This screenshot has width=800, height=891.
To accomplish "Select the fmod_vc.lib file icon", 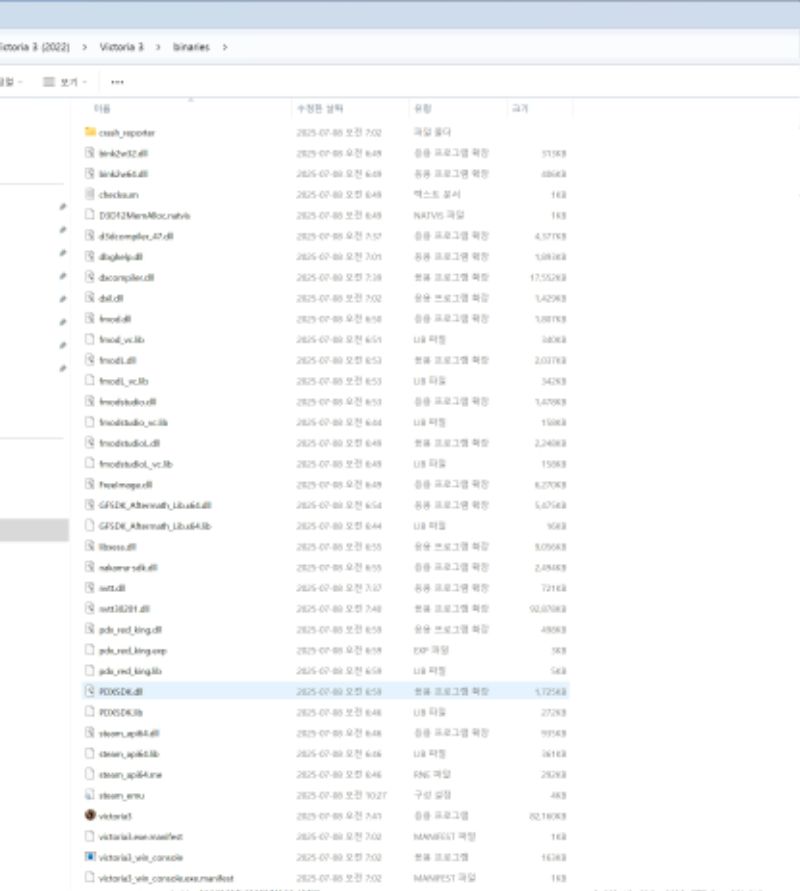I will coord(90,339).
